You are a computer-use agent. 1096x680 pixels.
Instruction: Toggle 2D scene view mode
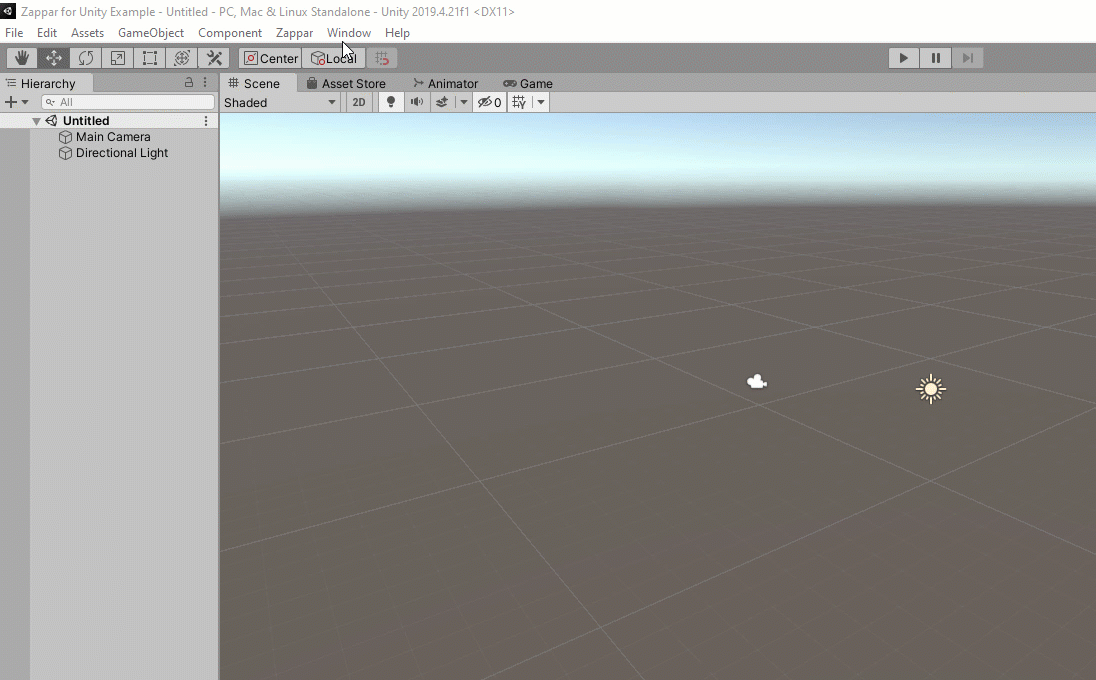(x=359, y=103)
